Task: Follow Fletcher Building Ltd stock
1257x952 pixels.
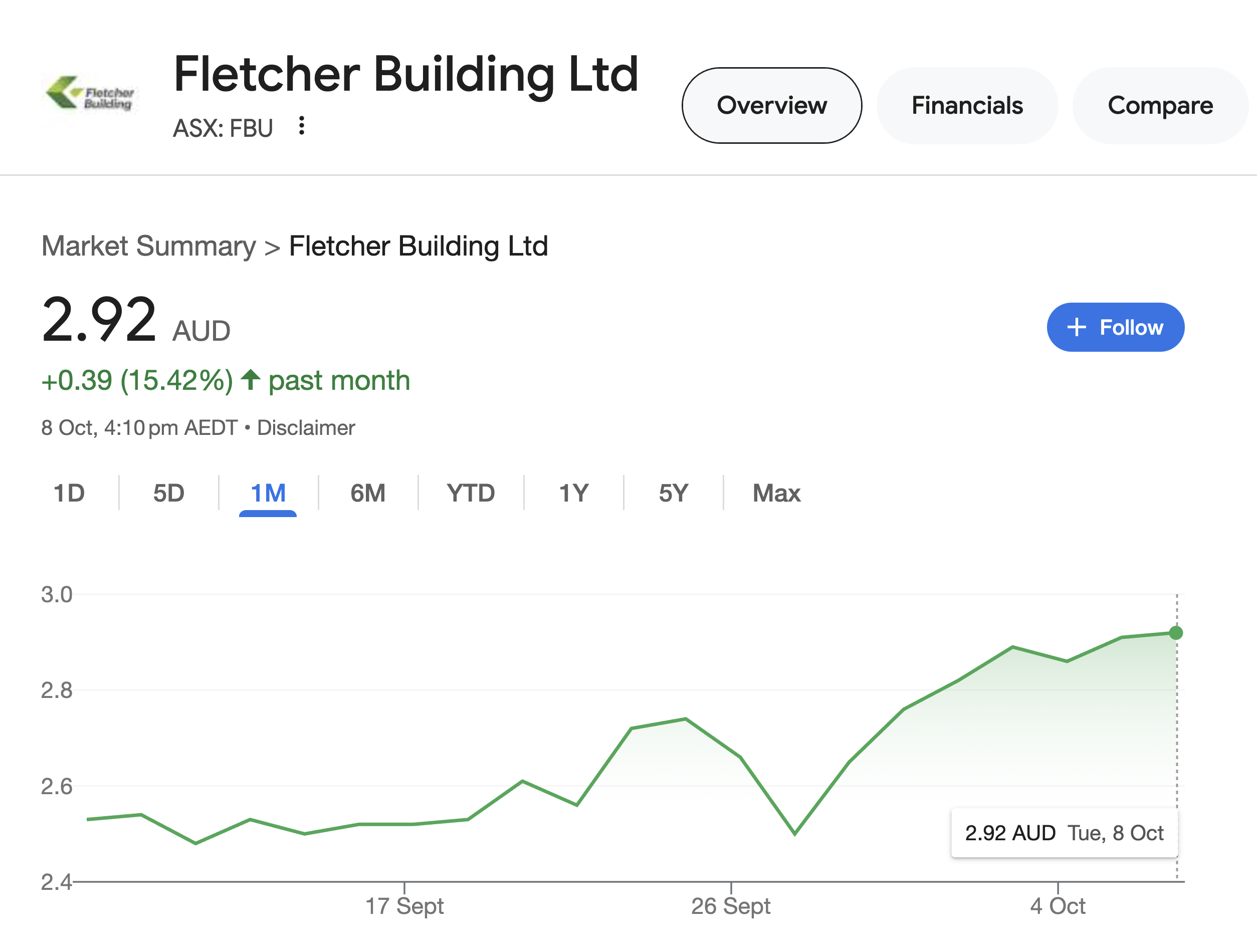Action: coord(1116,327)
